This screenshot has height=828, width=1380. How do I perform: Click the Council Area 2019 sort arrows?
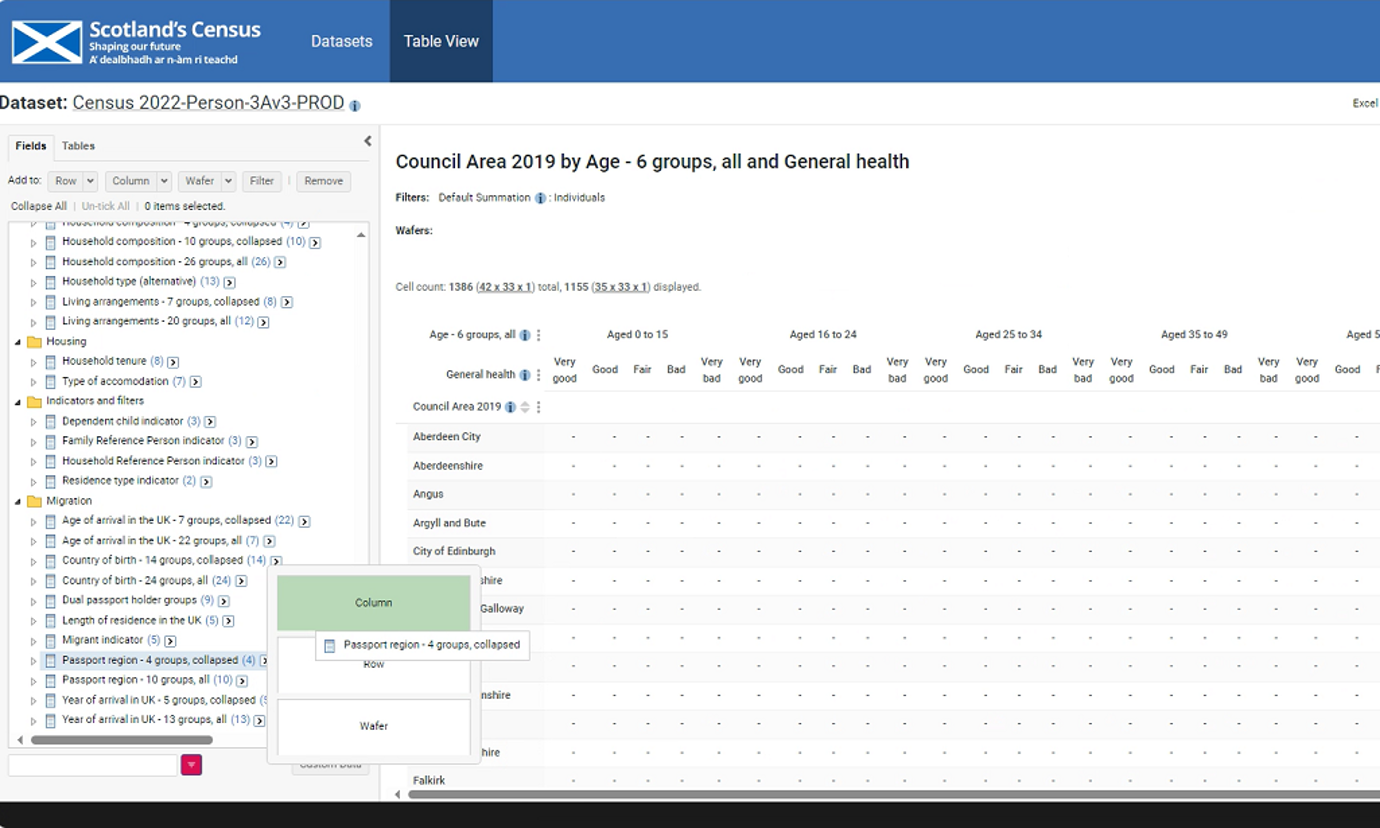525,407
